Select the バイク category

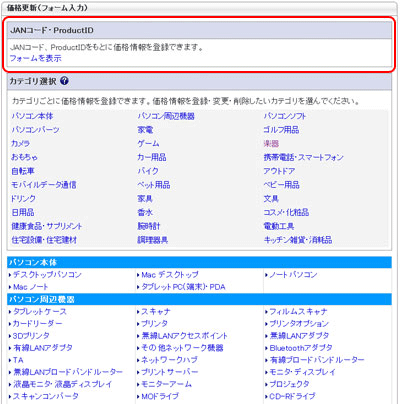click(148, 171)
